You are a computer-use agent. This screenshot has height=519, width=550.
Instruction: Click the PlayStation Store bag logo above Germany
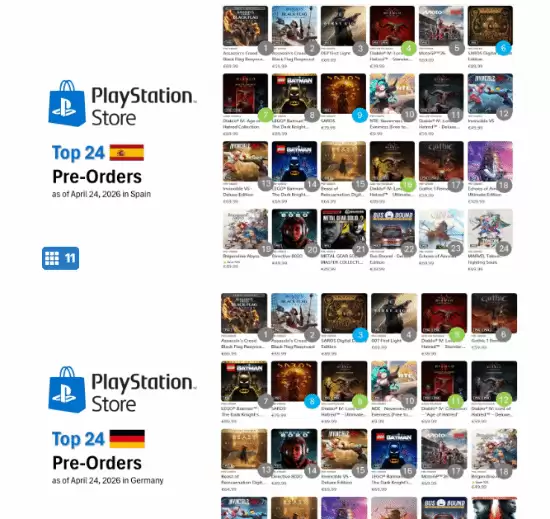pos(67,390)
